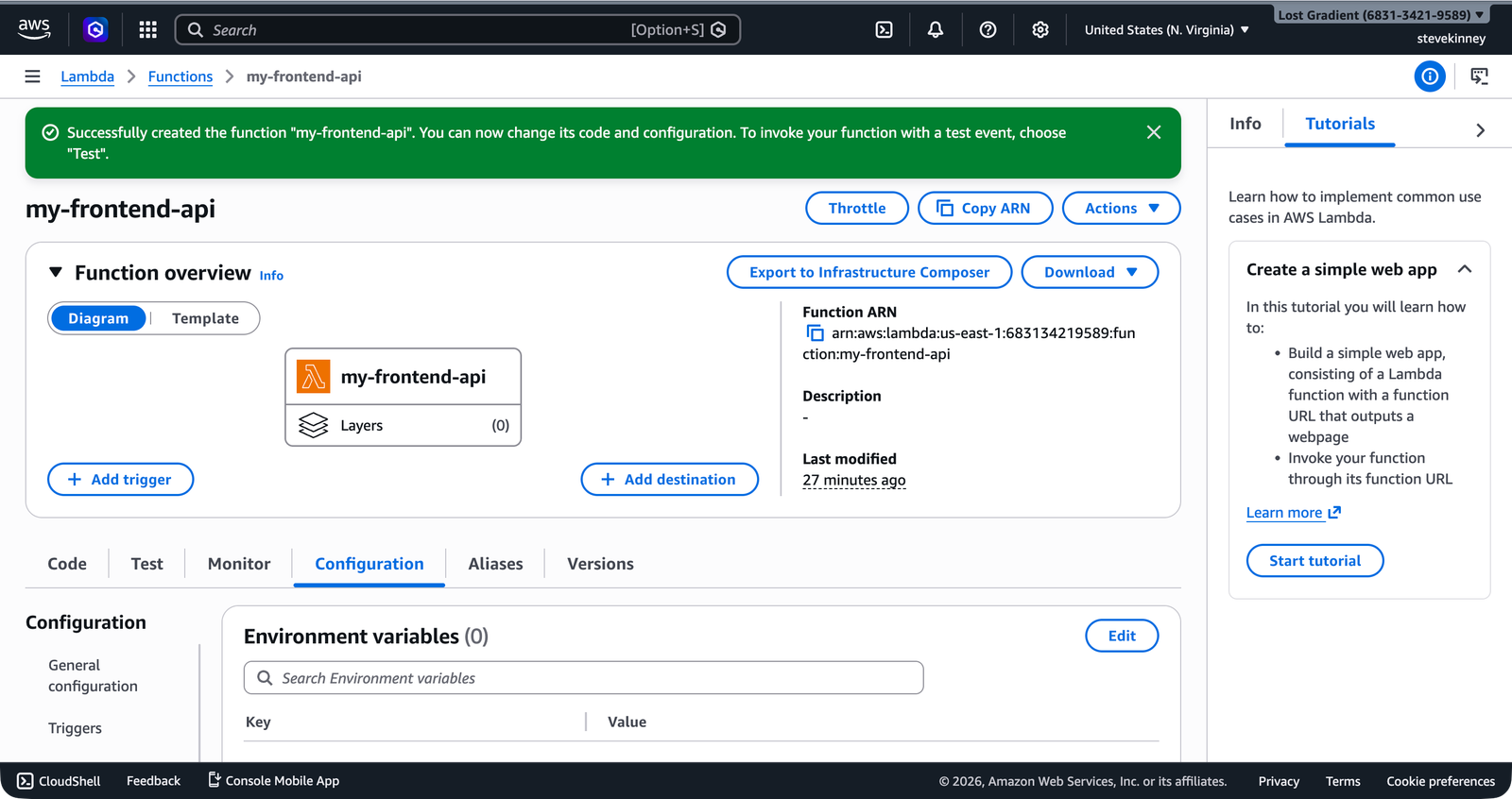The width and height of the screenshot is (1512, 799).
Task: Open the Monitor tab
Action: (239, 564)
